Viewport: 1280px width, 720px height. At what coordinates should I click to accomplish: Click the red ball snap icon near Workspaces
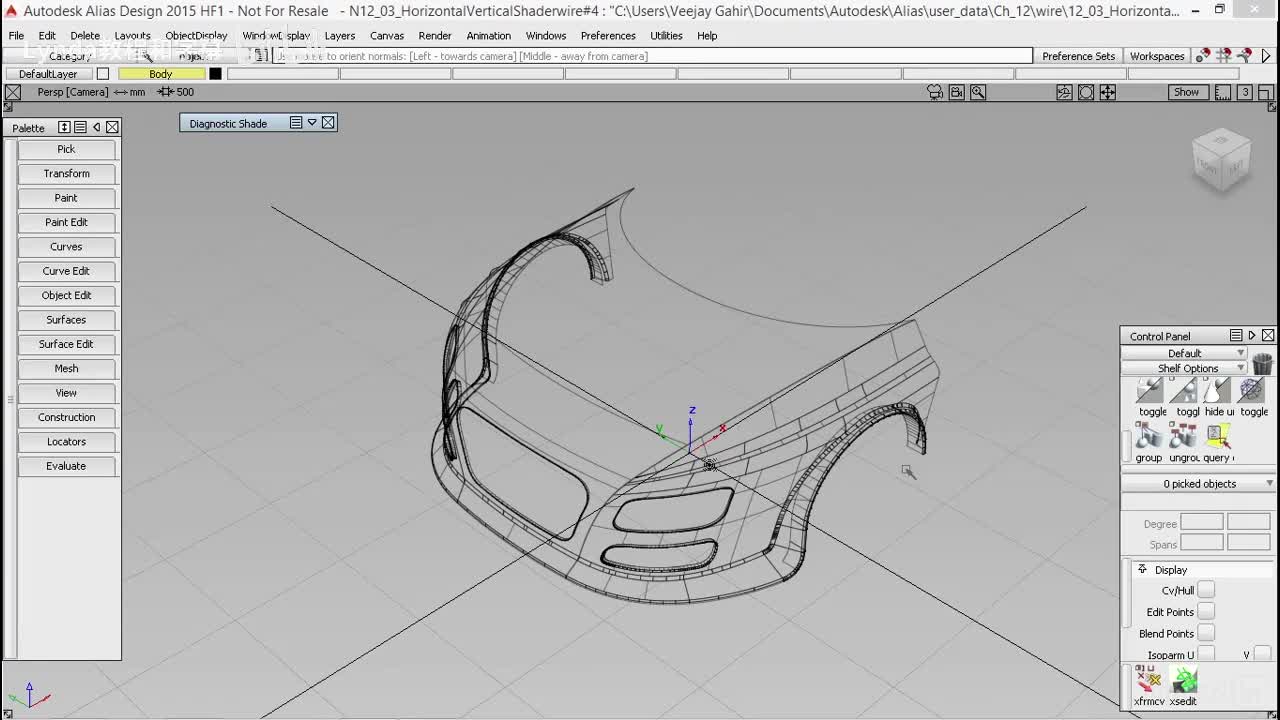point(1203,56)
